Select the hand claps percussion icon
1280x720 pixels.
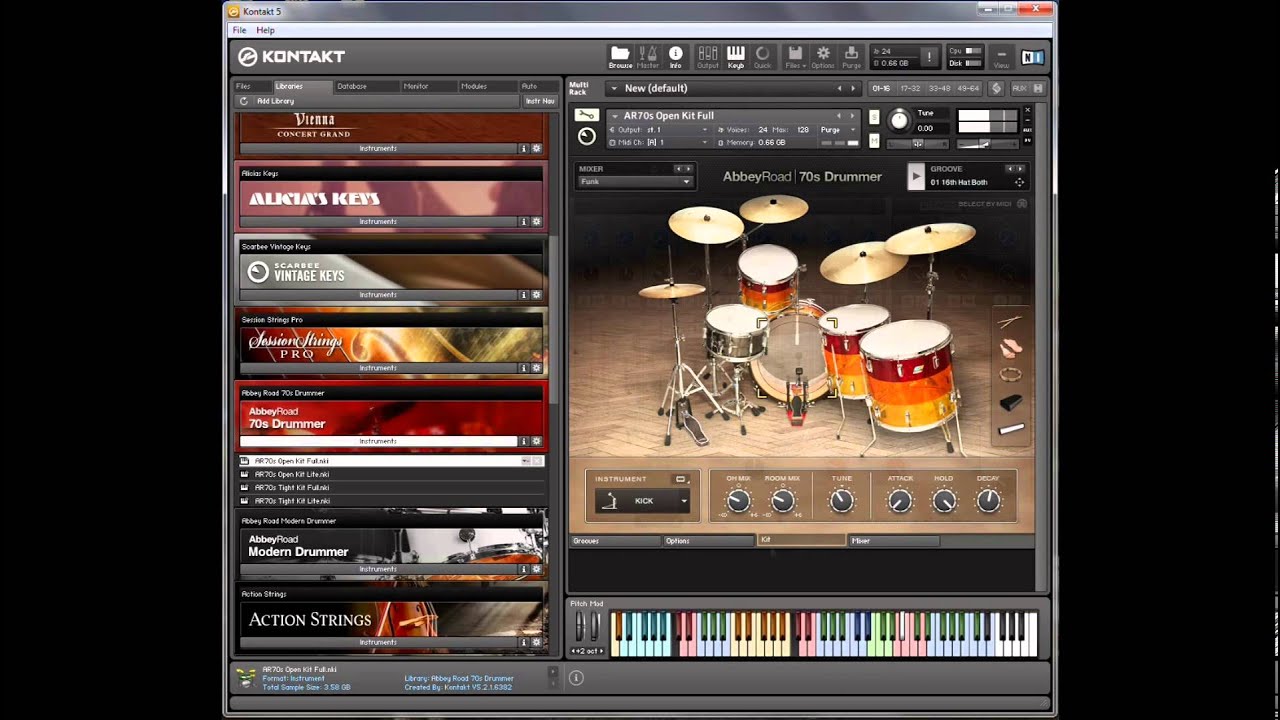(x=1011, y=348)
